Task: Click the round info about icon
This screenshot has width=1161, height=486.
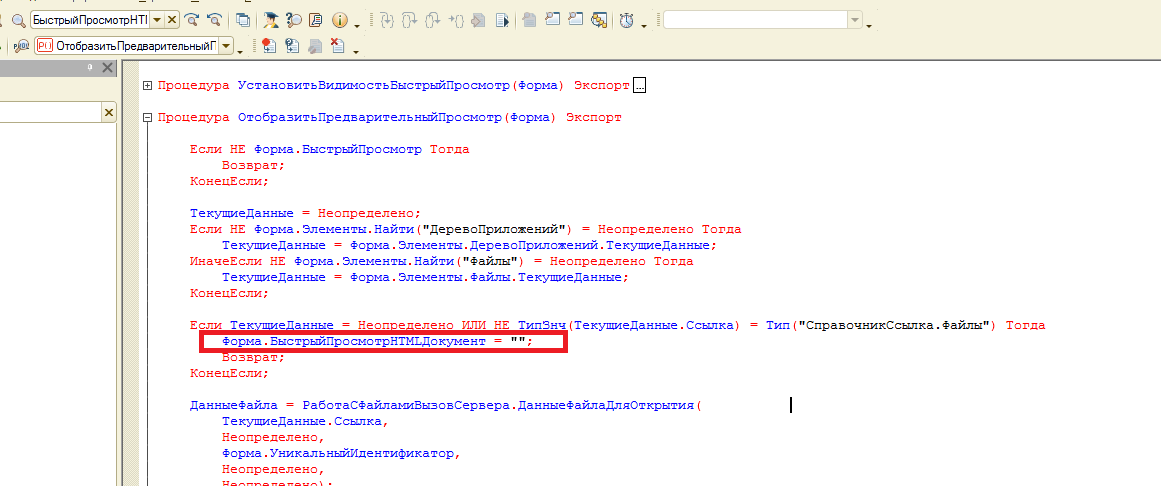Action: [340, 20]
